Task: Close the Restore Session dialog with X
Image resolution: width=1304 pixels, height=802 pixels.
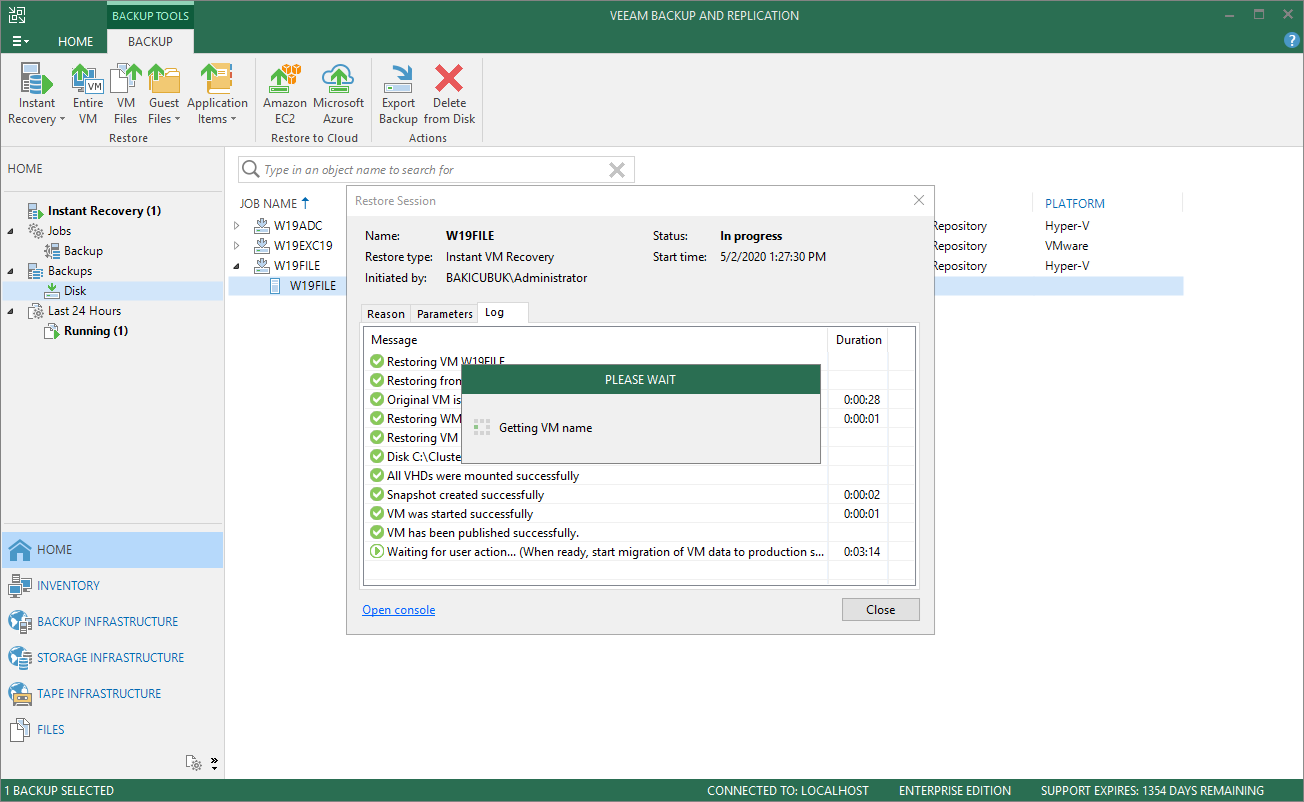Action: coord(919,201)
